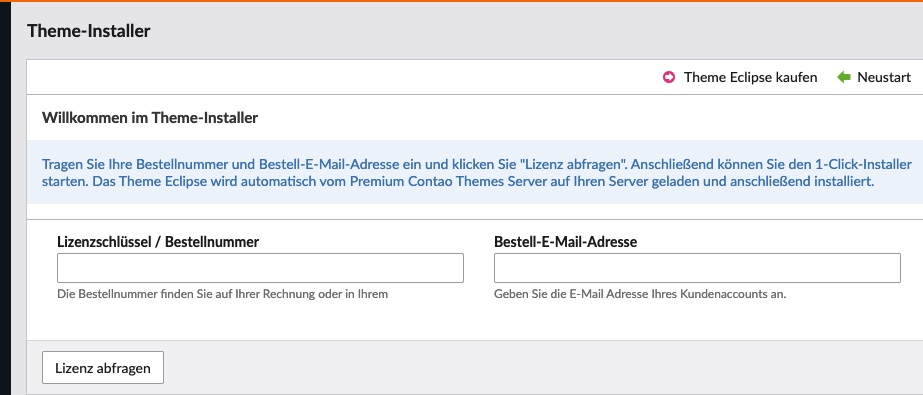Click the orange bar at the window top
The height and width of the screenshot is (395, 923).
[462, 1]
